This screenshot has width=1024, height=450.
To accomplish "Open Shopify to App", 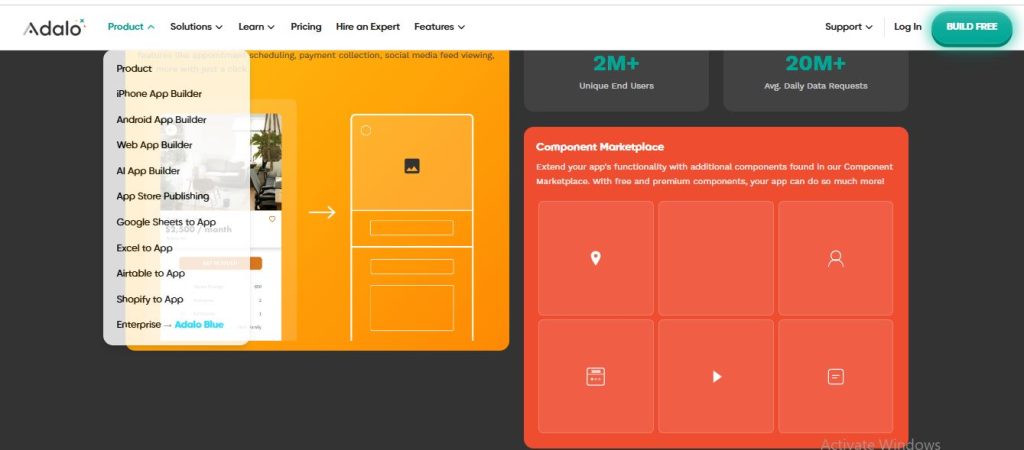I will coord(150,299).
